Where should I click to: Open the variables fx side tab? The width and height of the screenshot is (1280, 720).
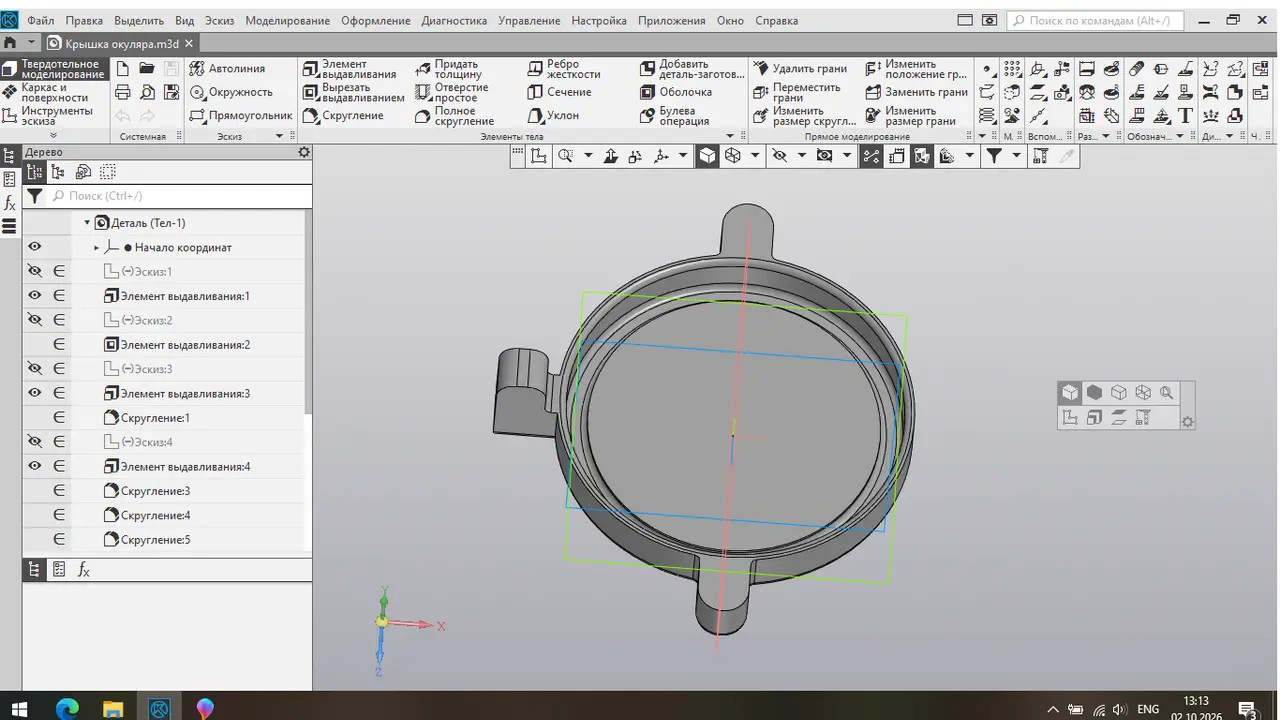click(x=10, y=202)
